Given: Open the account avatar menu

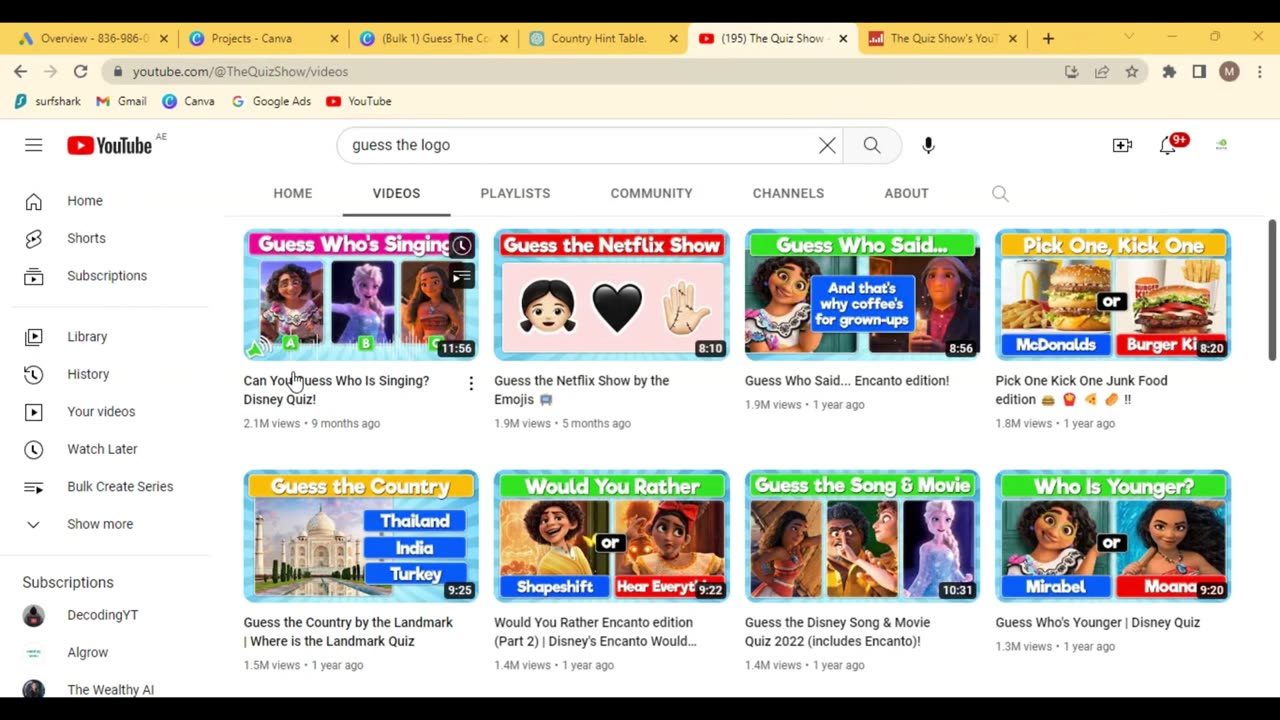Looking at the screenshot, I should click(x=1221, y=145).
